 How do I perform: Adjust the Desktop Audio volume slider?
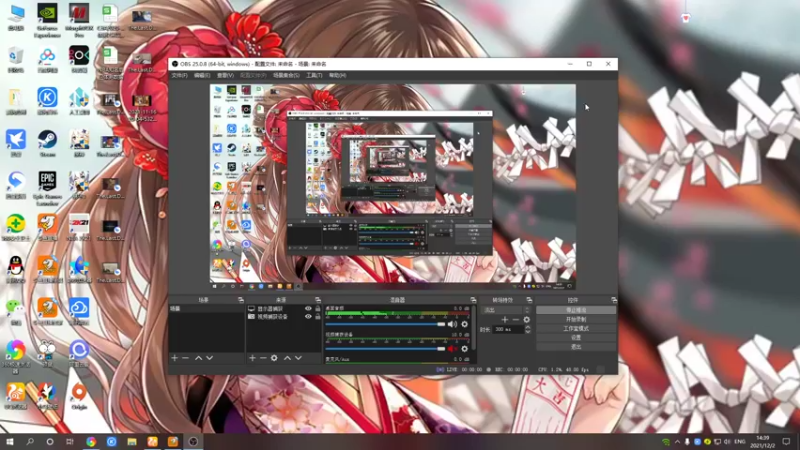tap(385, 324)
